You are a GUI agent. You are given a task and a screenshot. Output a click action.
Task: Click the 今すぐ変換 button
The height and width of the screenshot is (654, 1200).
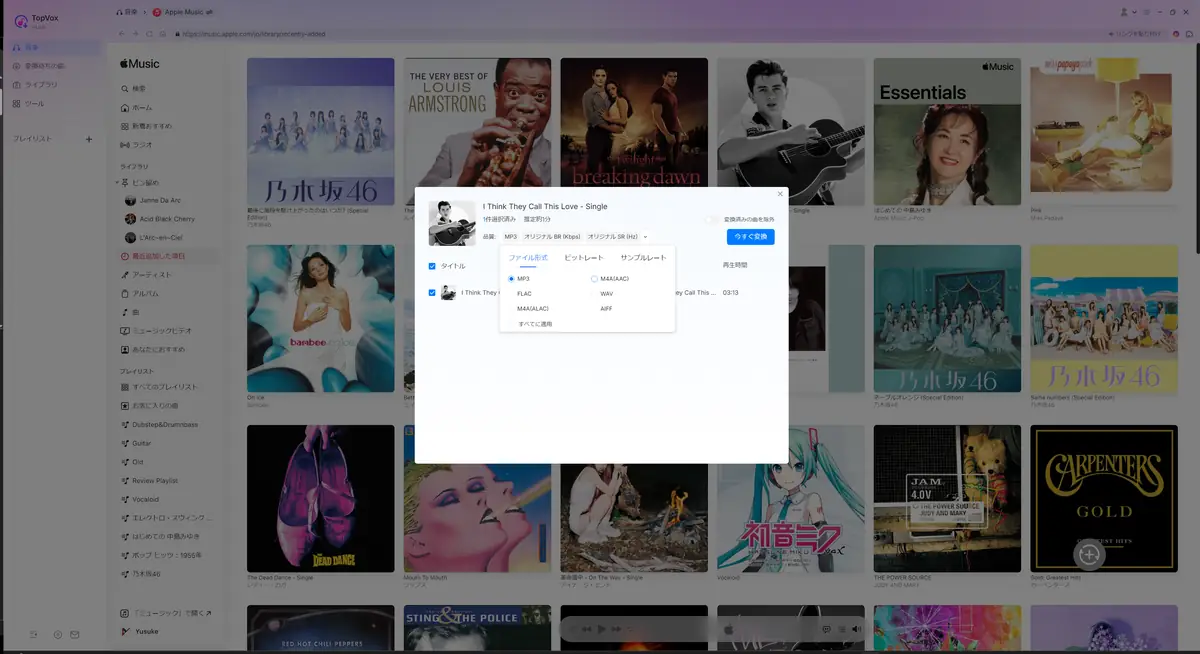(750, 237)
